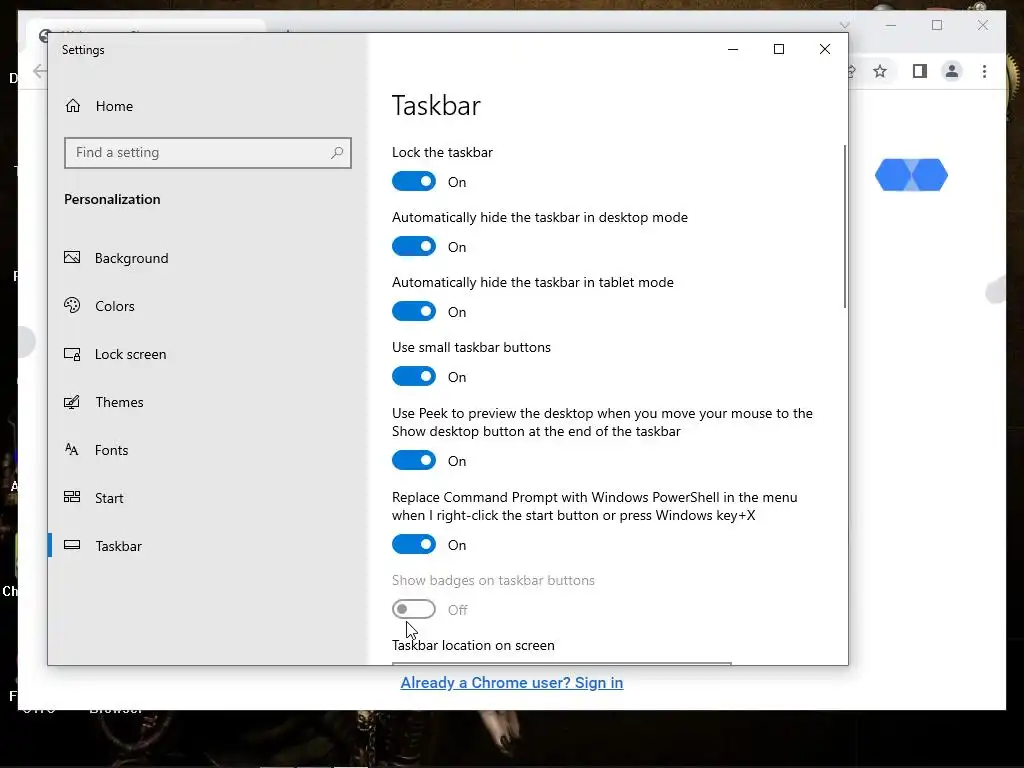Screen dimensions: 1024x768
Task: Maximize the Chrome window behind Settings
Action: pos(937,25)
